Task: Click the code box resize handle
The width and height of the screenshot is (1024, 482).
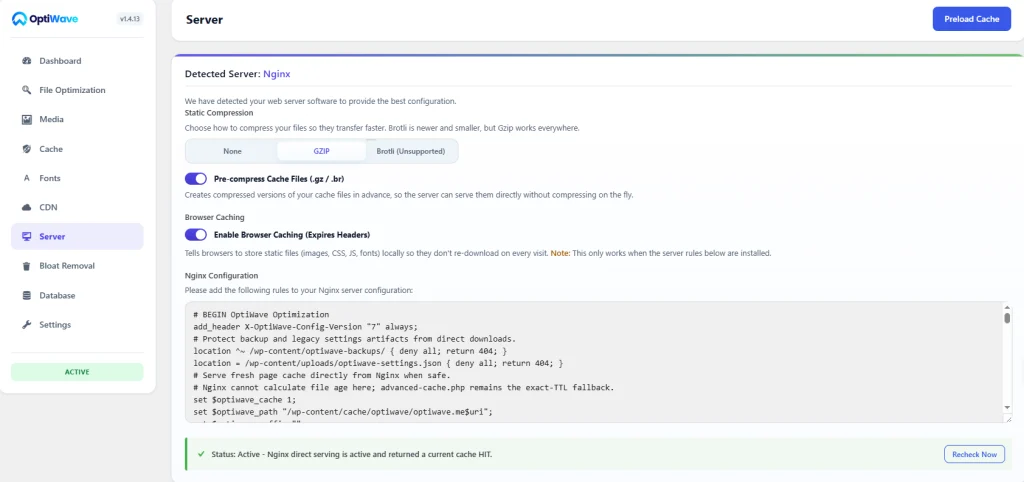Action: coord(1008,418)
